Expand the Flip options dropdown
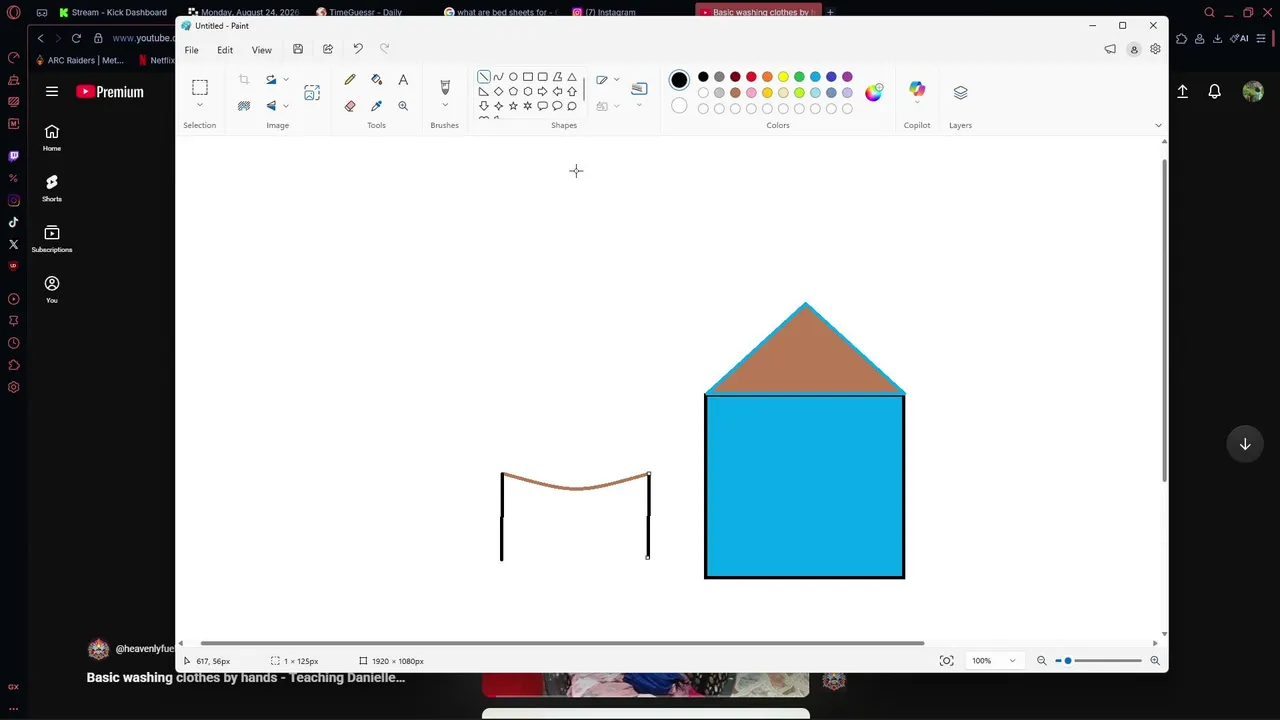The width and height of the screenshot is (1280, 720). tap(286, 106)
